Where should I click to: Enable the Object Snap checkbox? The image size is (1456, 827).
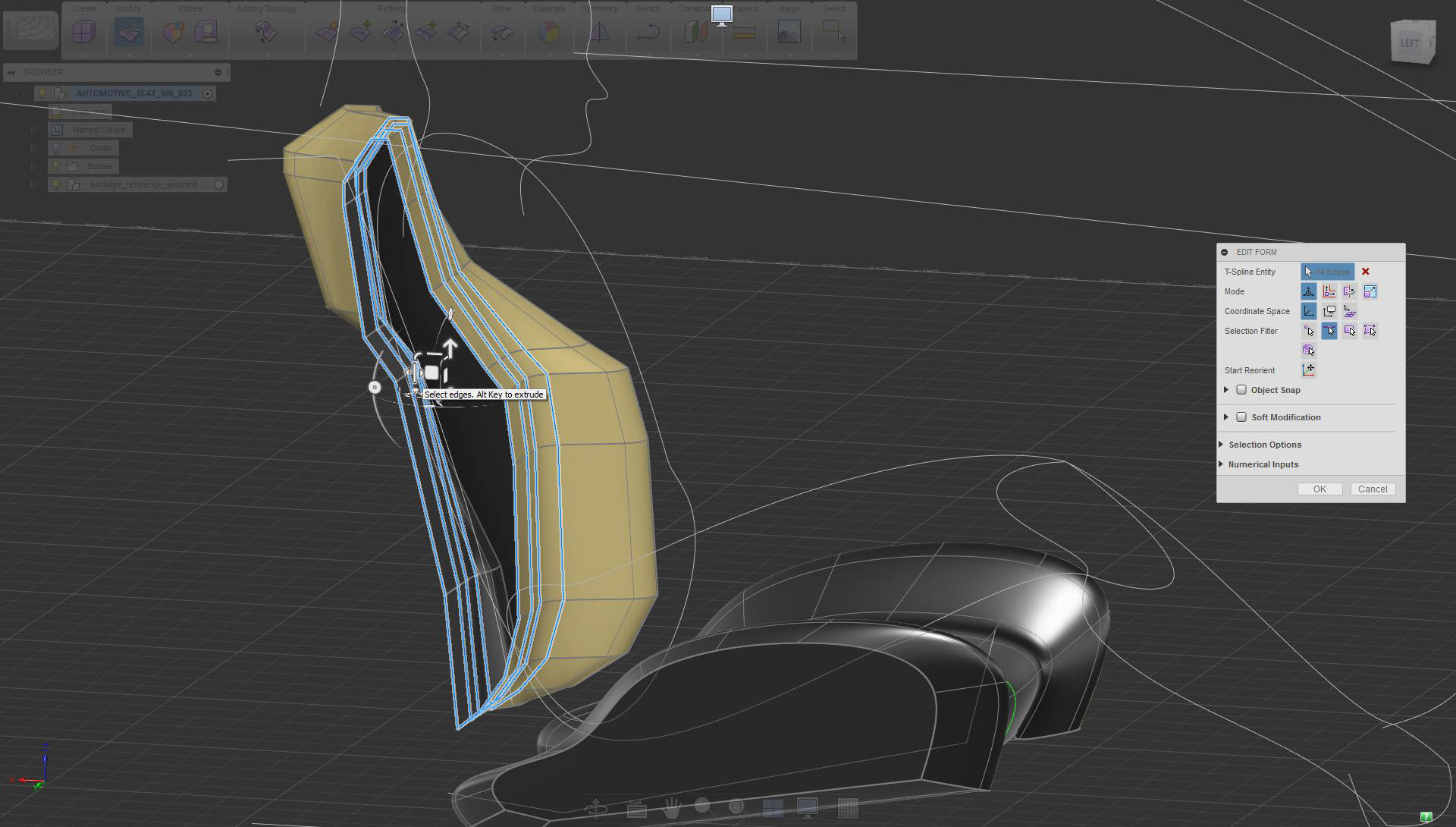(x=1241, y=390)
